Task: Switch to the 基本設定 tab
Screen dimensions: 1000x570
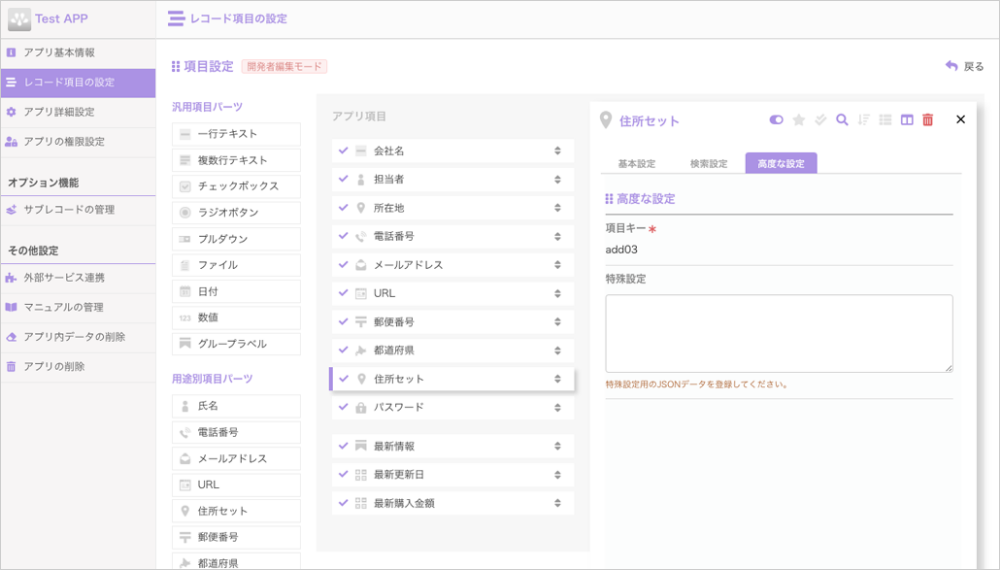Action: point(636,164)
